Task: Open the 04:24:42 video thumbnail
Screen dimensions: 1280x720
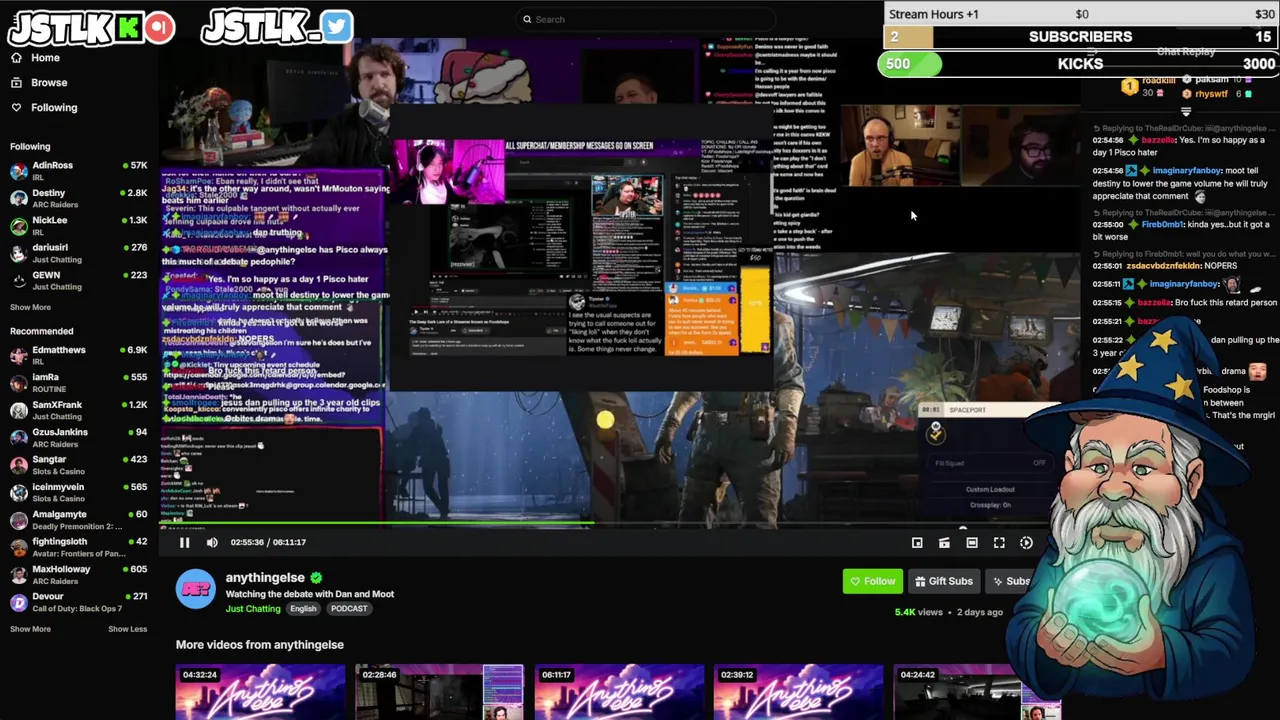Action: coord(977,692)
